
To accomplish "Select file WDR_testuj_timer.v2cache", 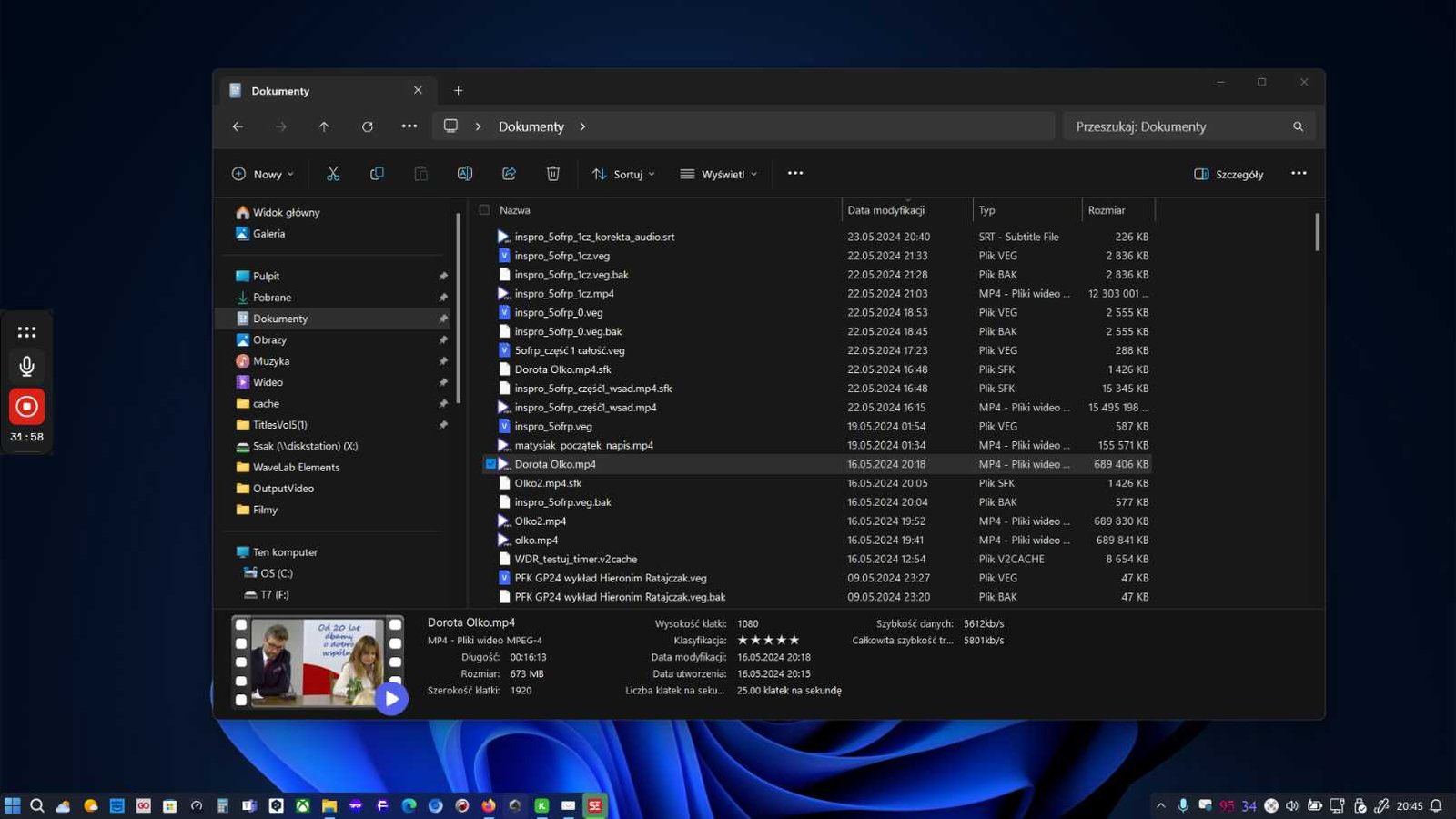I will (575, 559).
